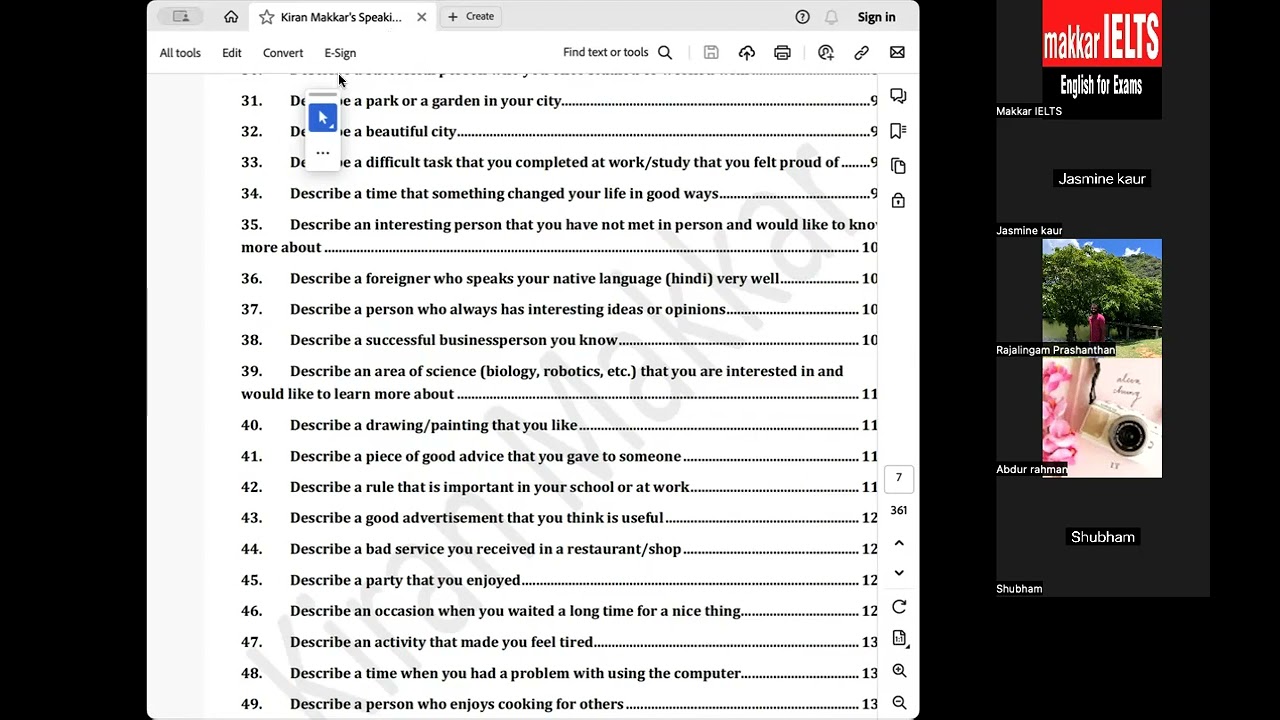Click the Create button
1280x720 pixels.
[x=471, y=16]
